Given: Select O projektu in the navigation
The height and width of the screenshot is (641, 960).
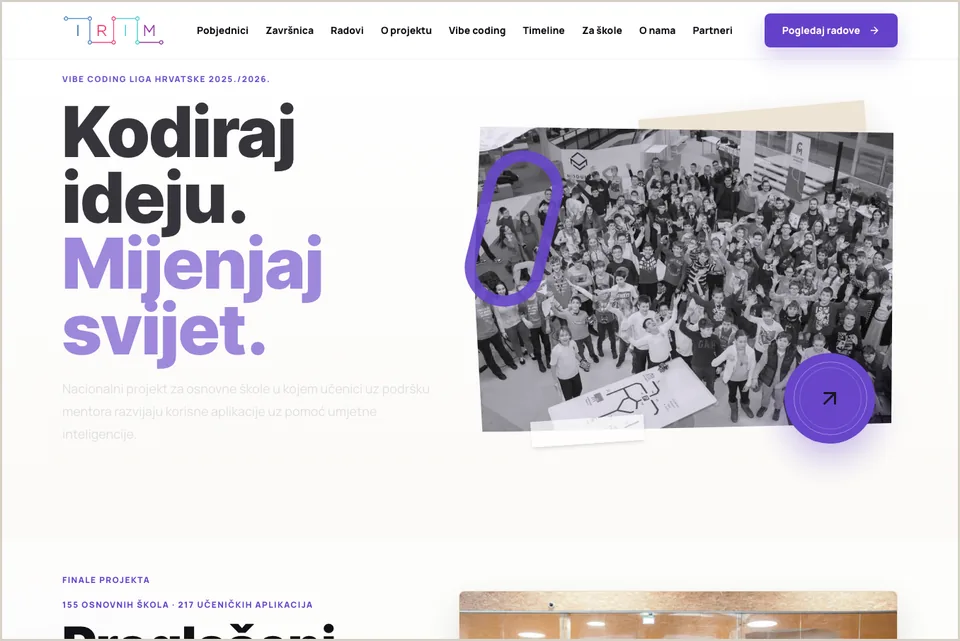Looking at the screenshot, I should pos(406,31).
